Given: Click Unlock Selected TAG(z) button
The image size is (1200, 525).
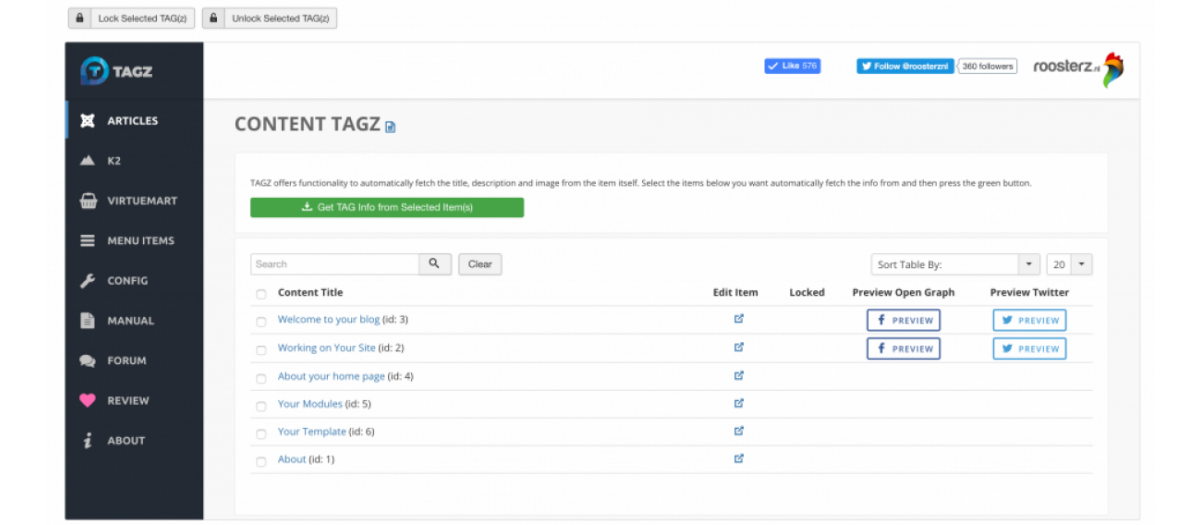Looking at the screenshot, I should pyautogui.click(x=269, y=18).
